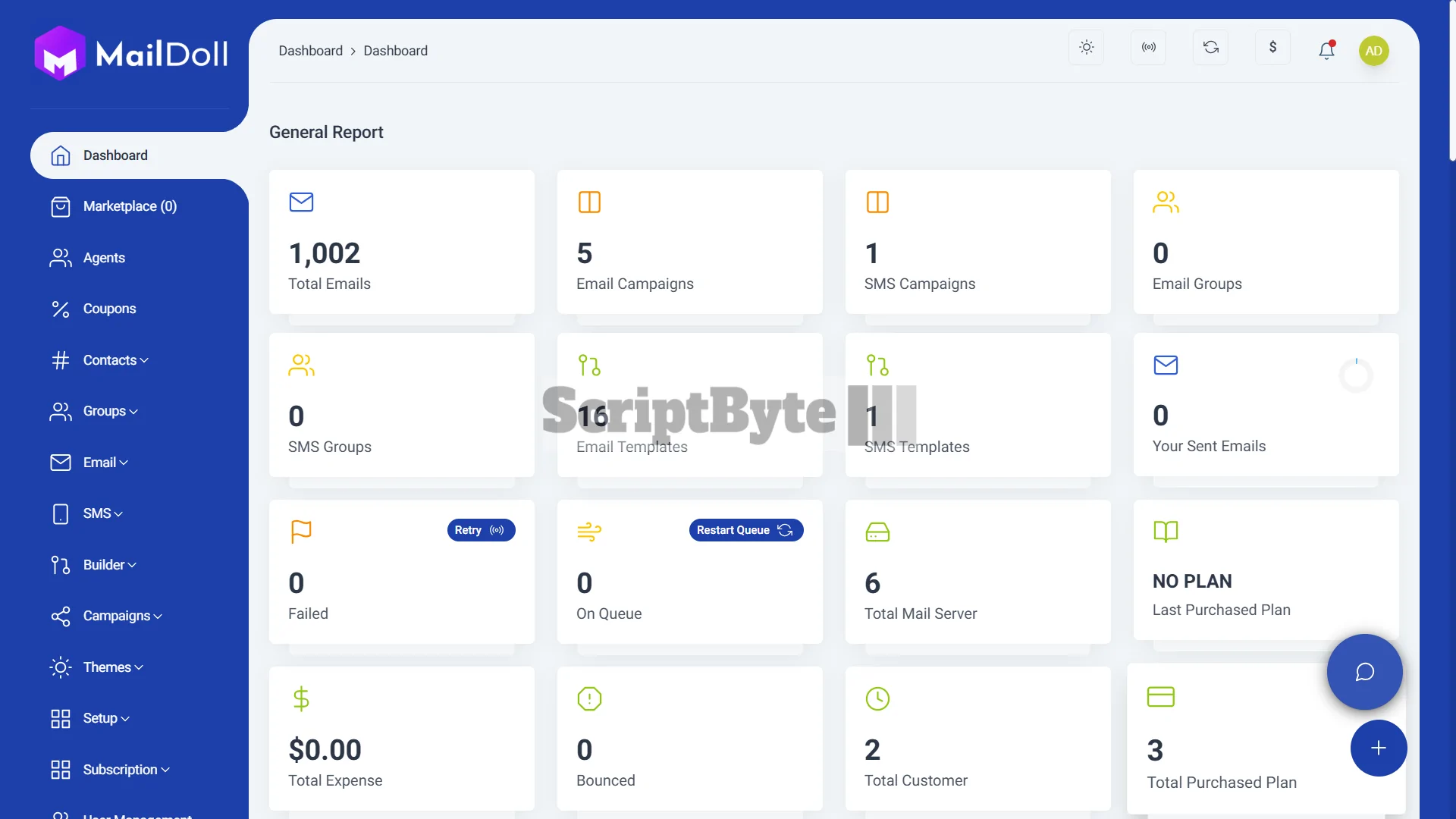The image size is (1456, 819).
Task: Click the broadcast signal icon in header
Action: click(1148, 48)
